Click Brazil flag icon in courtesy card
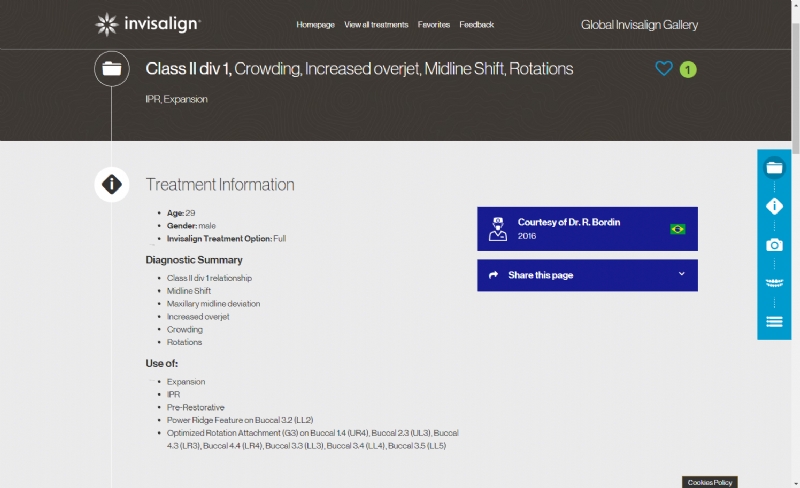The width and height of the screenshot is (800, 488). pos(678,229)
